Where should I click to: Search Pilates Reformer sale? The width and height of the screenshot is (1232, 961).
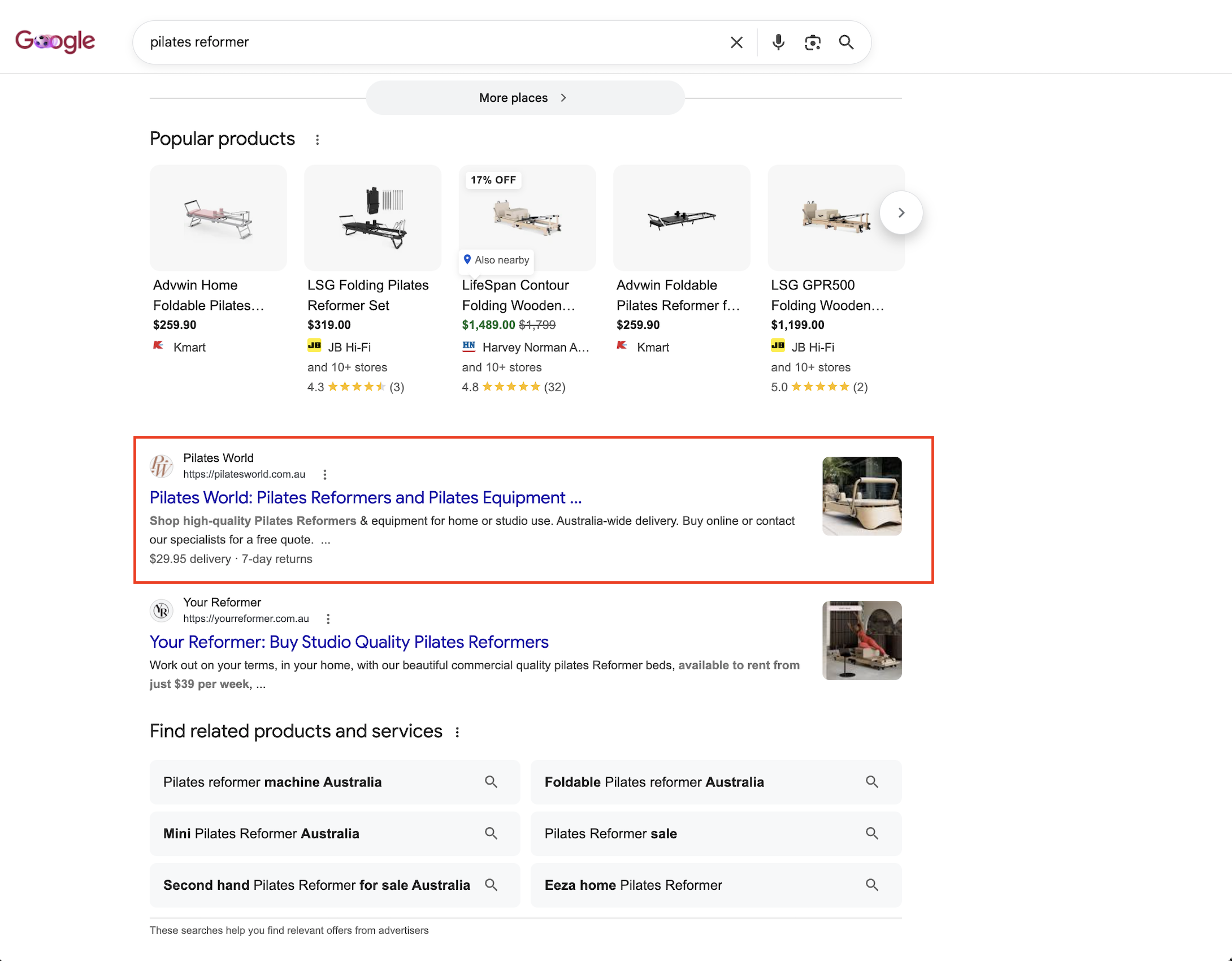point(716,834)
